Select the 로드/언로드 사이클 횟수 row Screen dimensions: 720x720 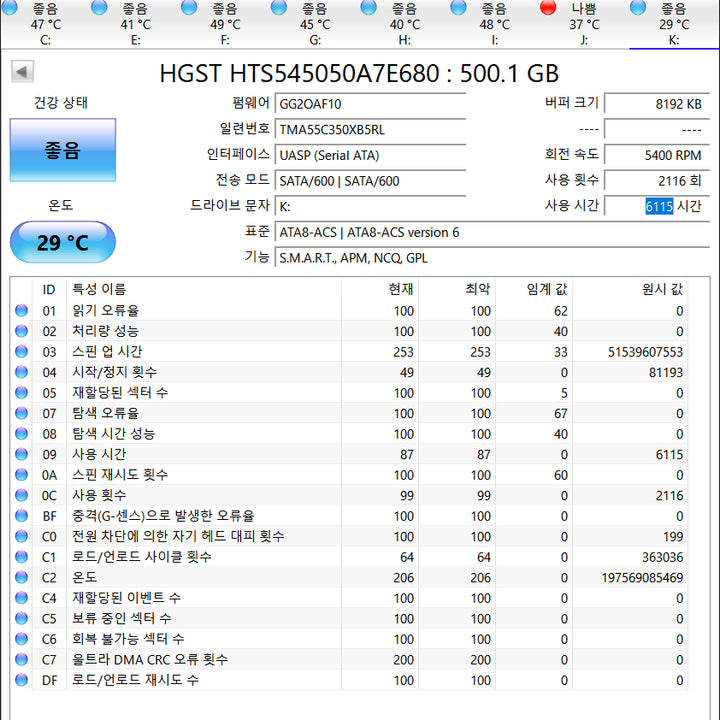point(349,557)
